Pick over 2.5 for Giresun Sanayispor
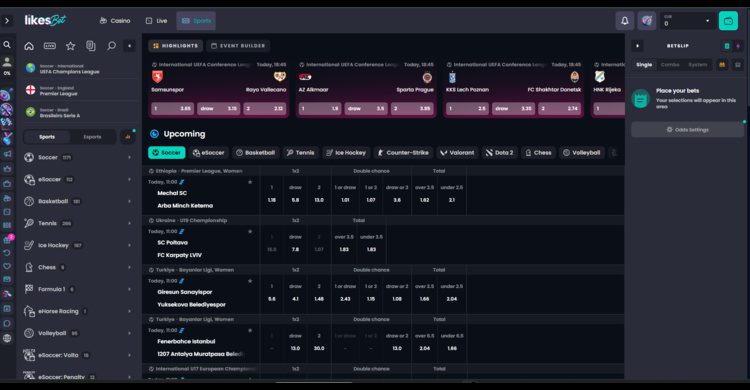Viewport: 750px width, 390px height. (424, 293)
